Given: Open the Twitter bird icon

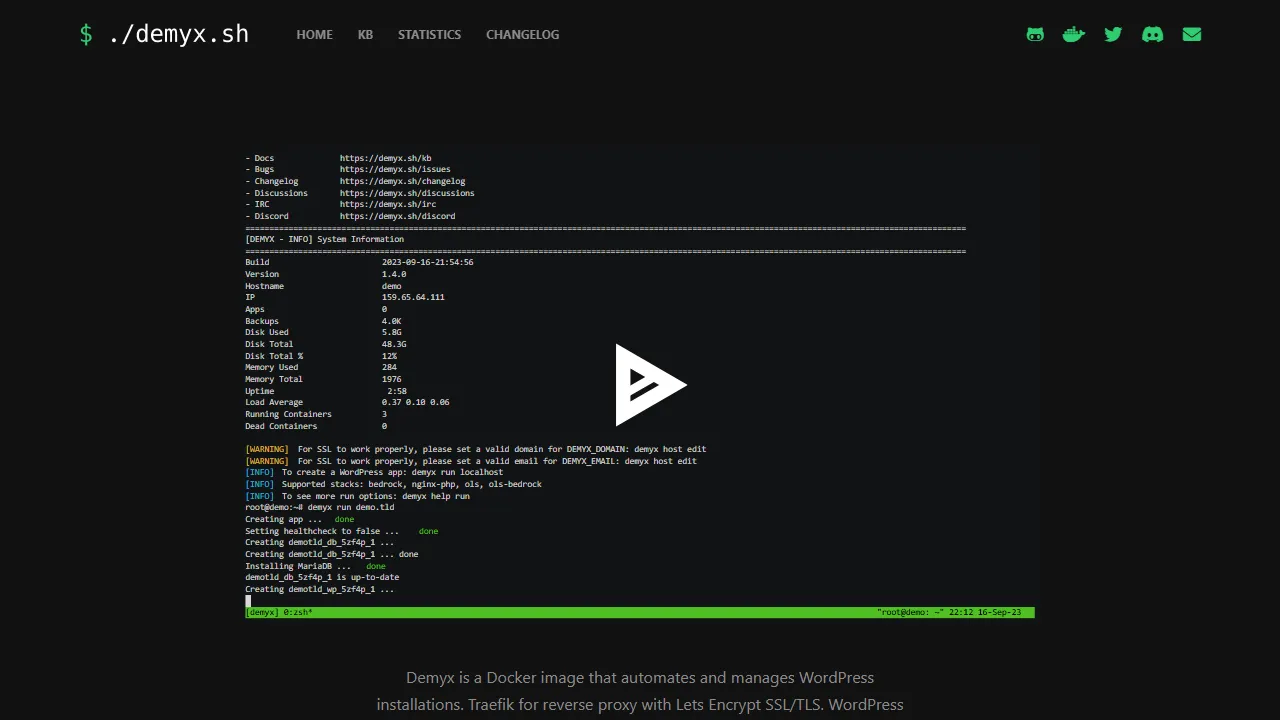Looking at the screenshot, I should click(1113, 34).
